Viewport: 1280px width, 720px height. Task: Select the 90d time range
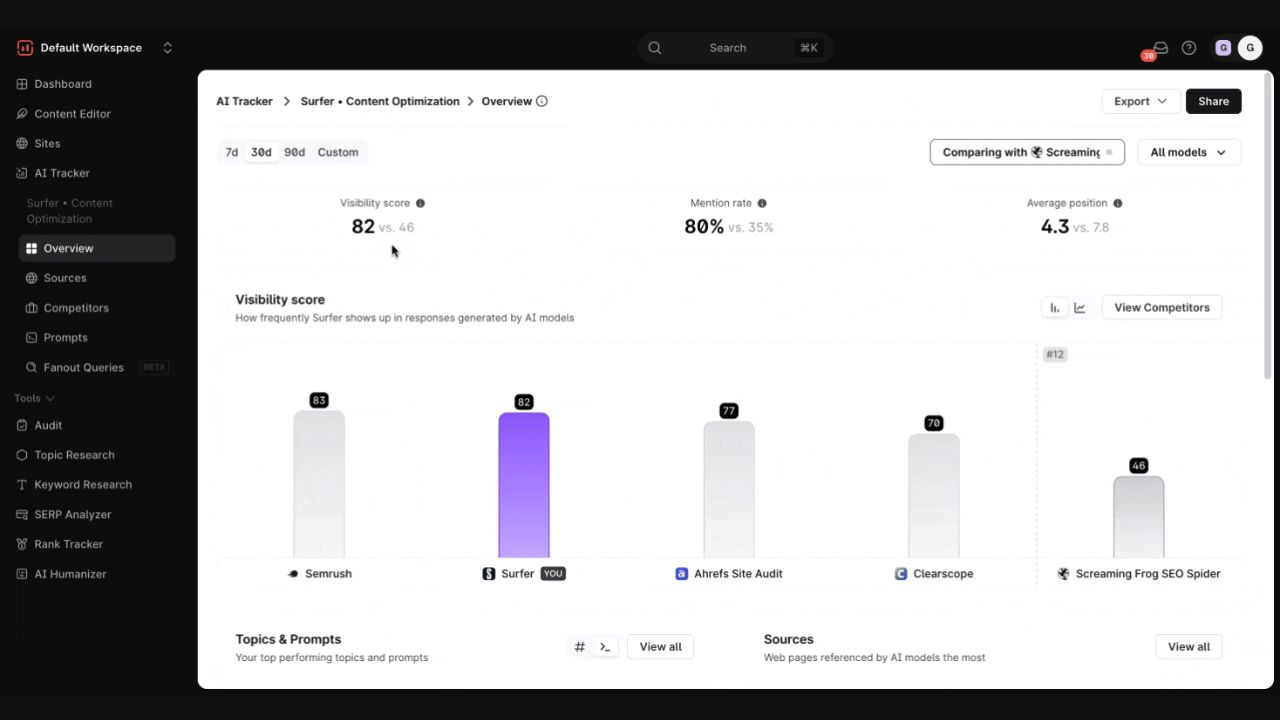pos(294,152)
